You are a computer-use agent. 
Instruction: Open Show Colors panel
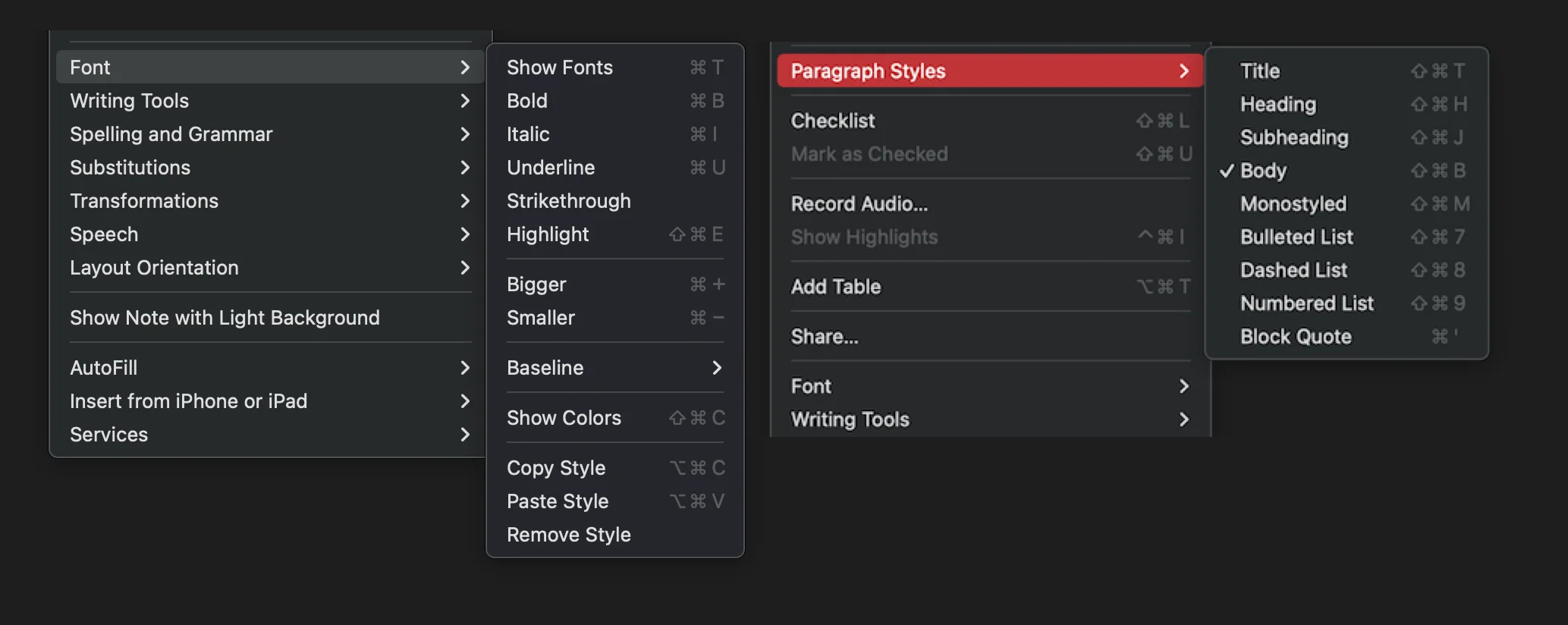(564, 418)
